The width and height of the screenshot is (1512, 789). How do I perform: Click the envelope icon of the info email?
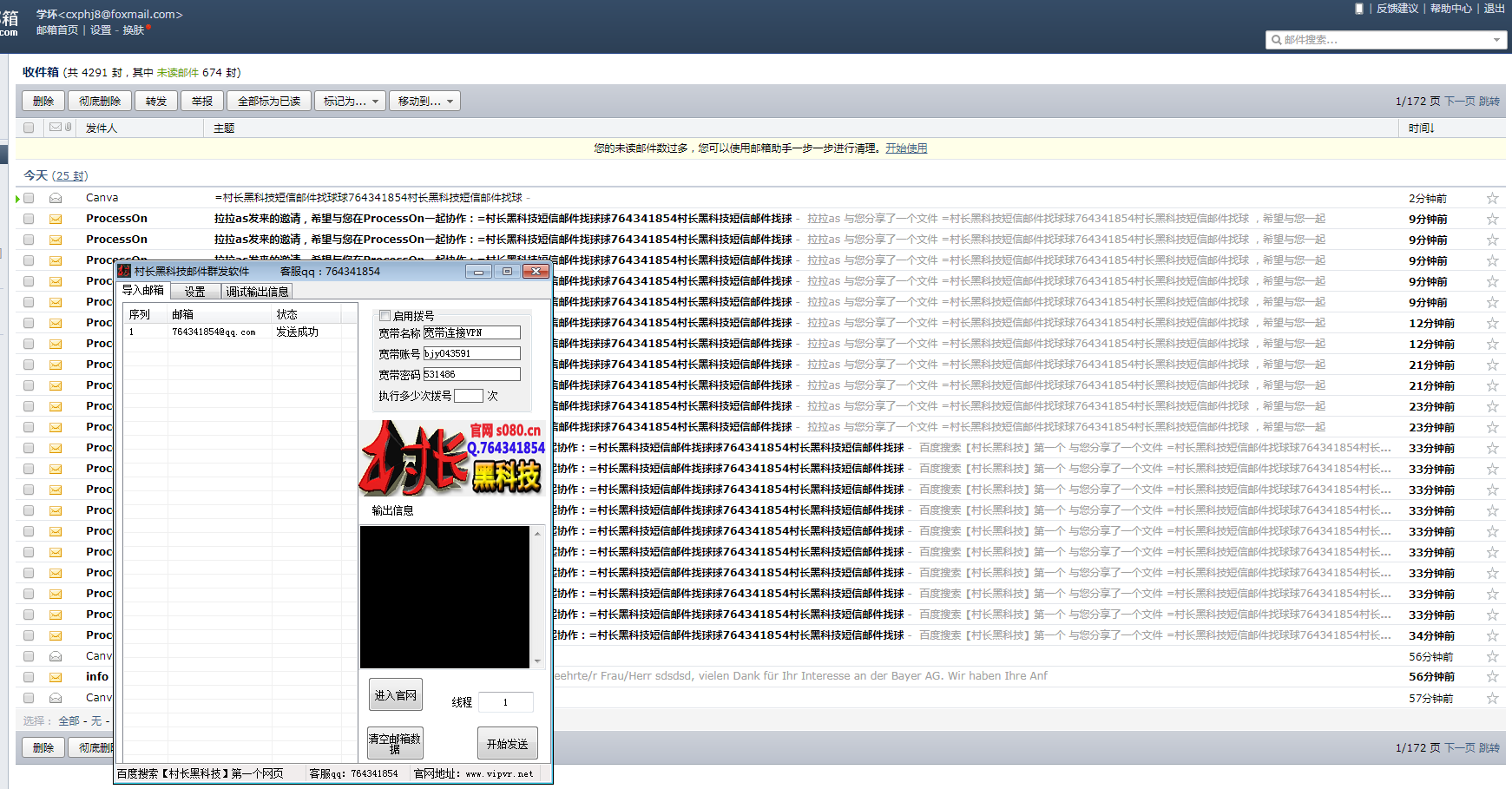(56, 677)
